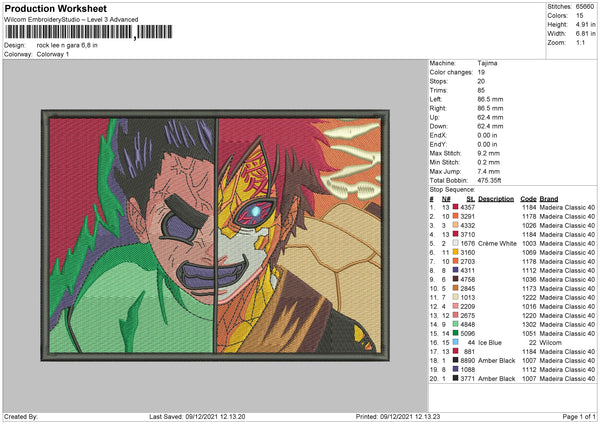This screenshot has height=424, width=600.
Task: Click the Min Stitch value 0.2 mm
Action: pos(489,162)
